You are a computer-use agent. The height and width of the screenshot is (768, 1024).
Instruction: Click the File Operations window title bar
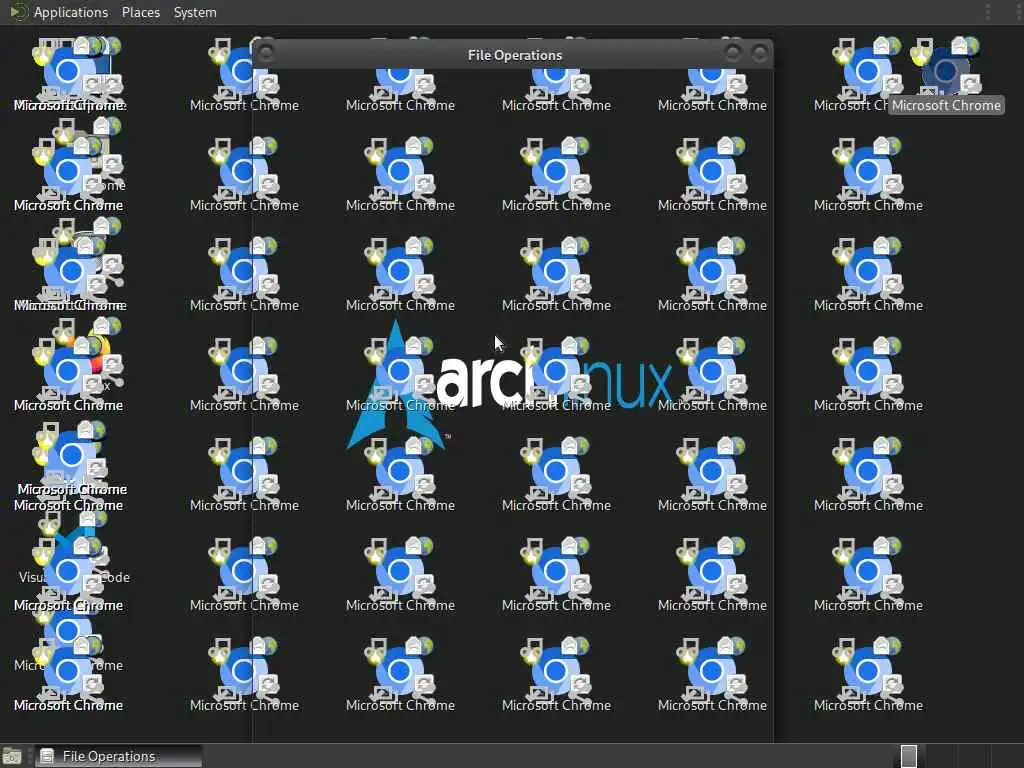(514, 55)
